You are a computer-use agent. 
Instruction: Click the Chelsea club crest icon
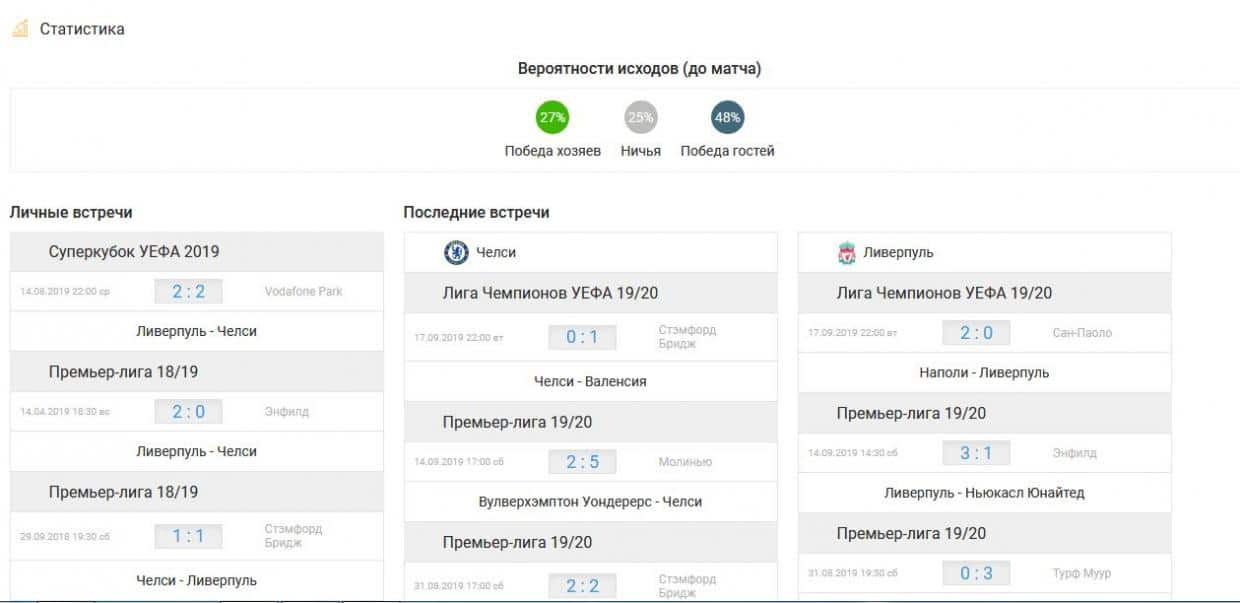[456, 252]
